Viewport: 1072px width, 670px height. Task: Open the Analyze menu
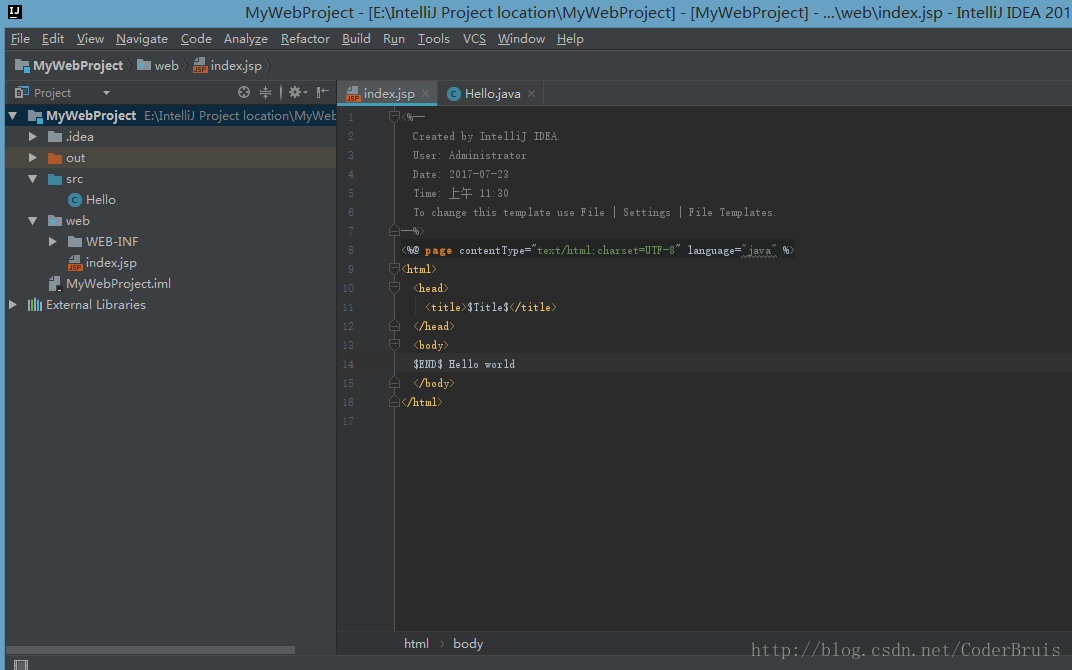[x=245, y=39]
